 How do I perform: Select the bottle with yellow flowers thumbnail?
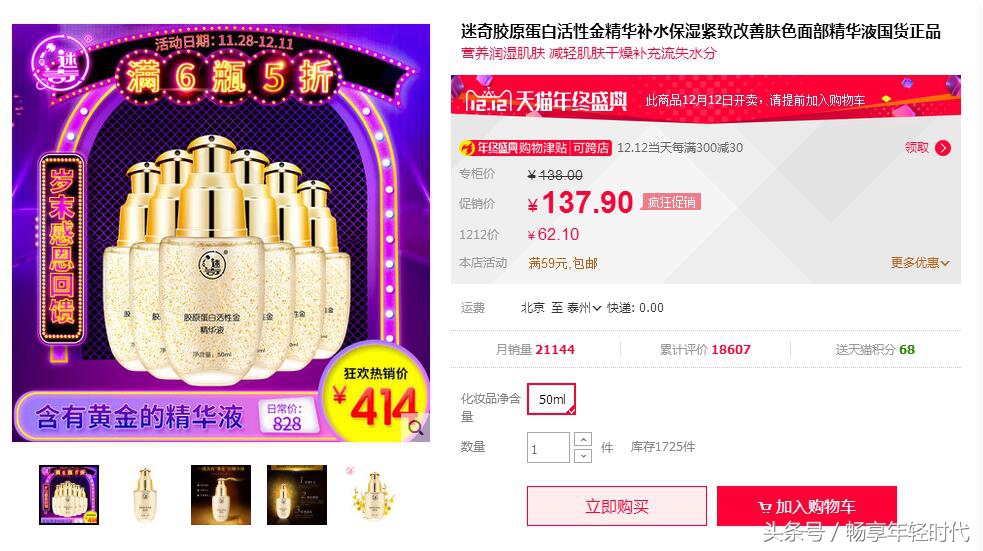tap(373, 495)
